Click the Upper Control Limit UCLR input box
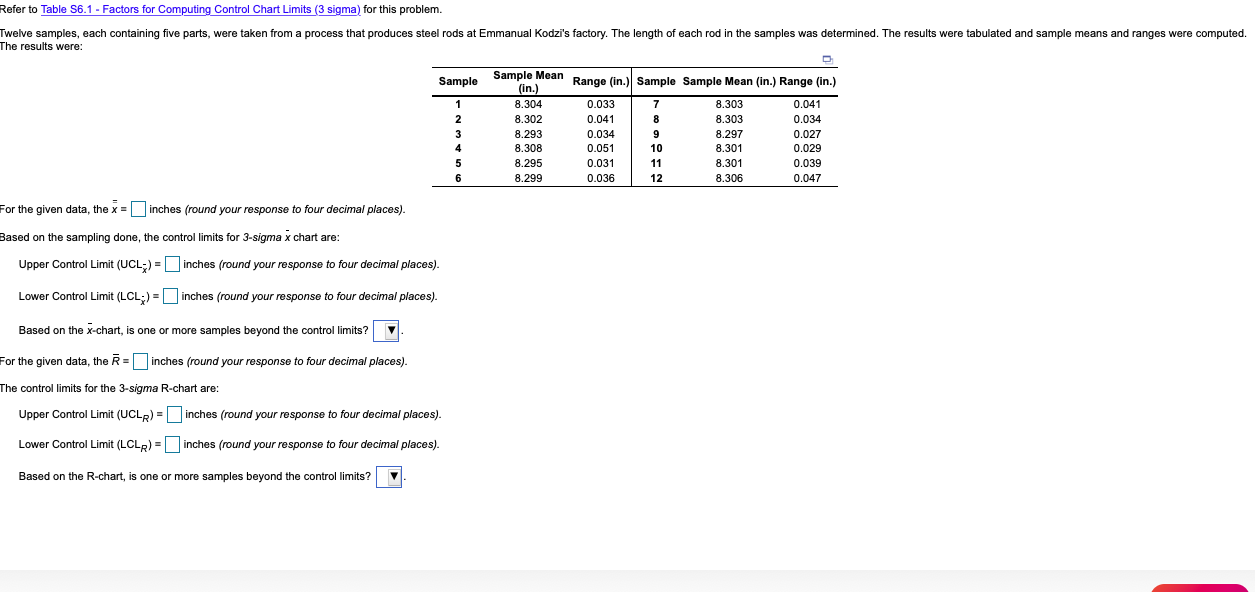The image size is (1255, 592). [174, 413]
